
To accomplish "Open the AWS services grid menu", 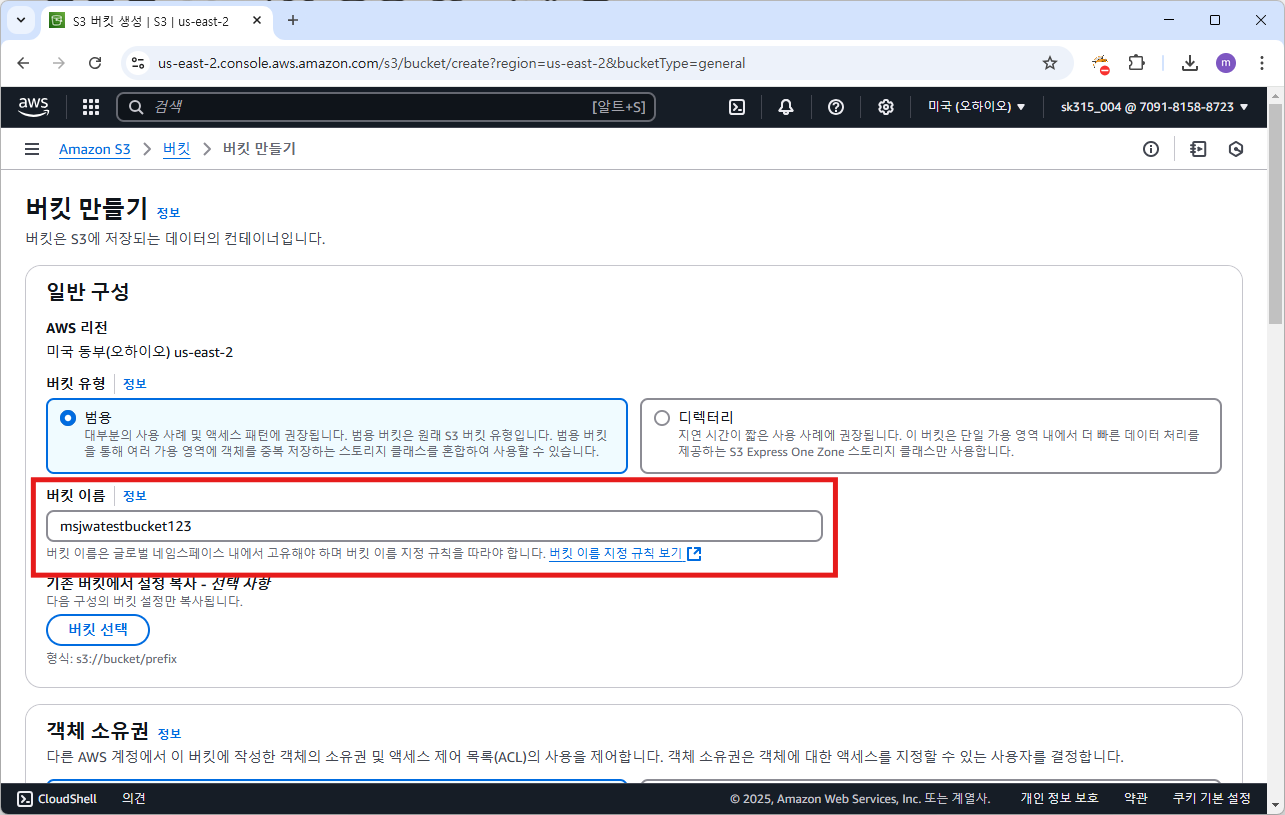I will pyautogui.click(x=91, y=107).
